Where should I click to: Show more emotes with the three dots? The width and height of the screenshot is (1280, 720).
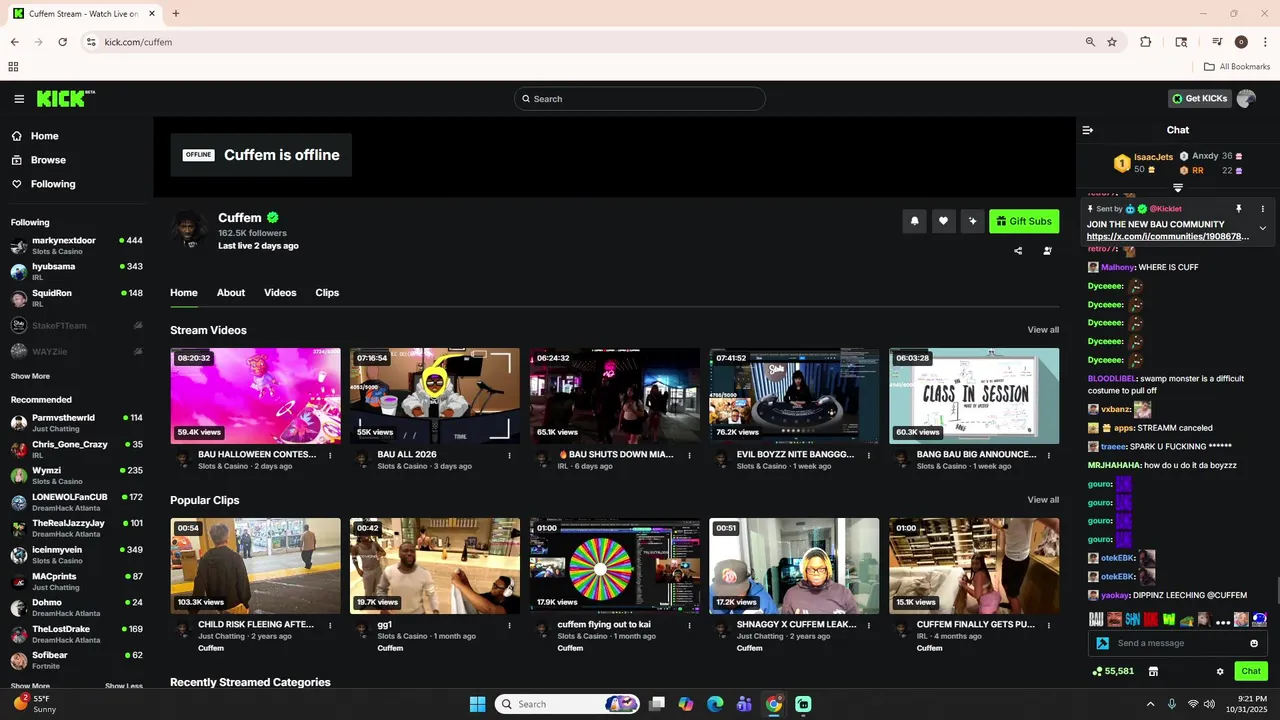(x=1222, y=620)
